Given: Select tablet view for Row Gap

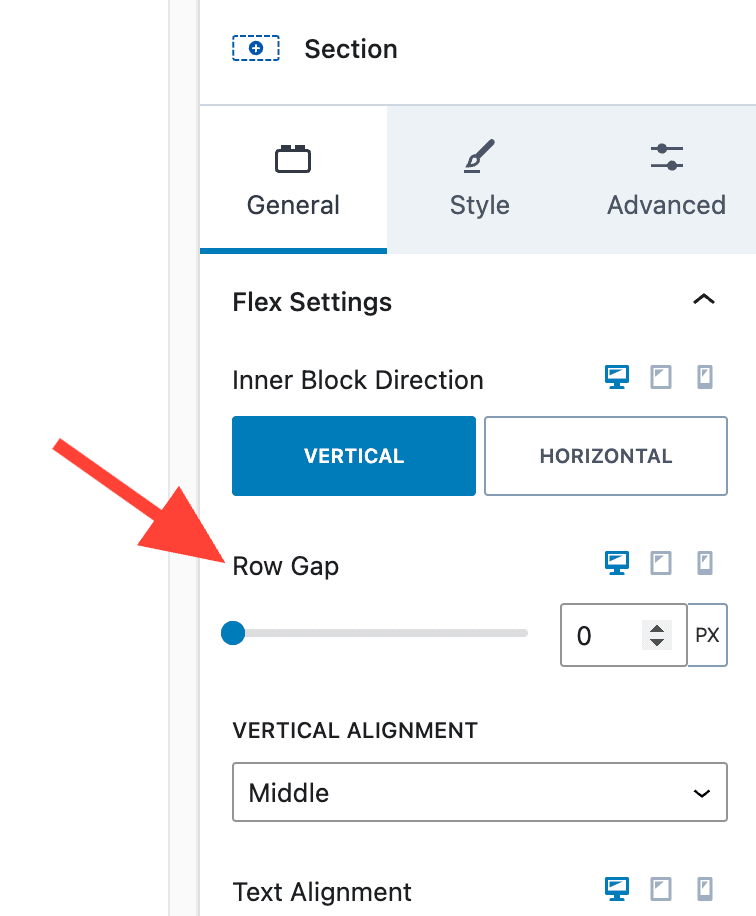Looking at the screenshot, I should pos(661,563).
